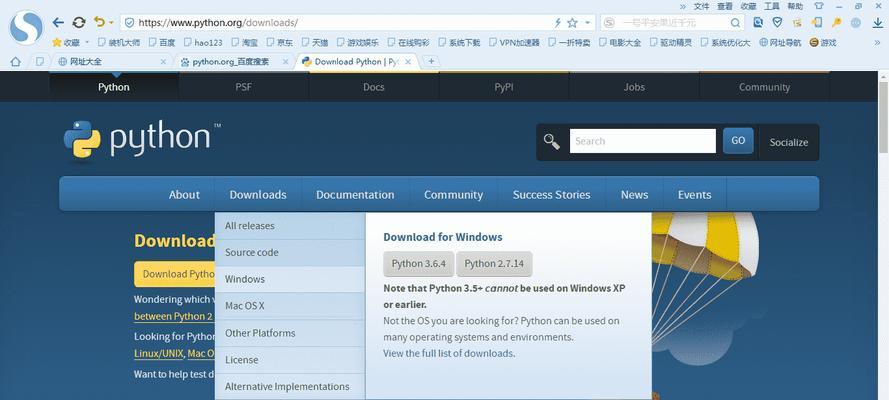
Task: Close the 网址大全 tab
Action: tap(163, 62)
